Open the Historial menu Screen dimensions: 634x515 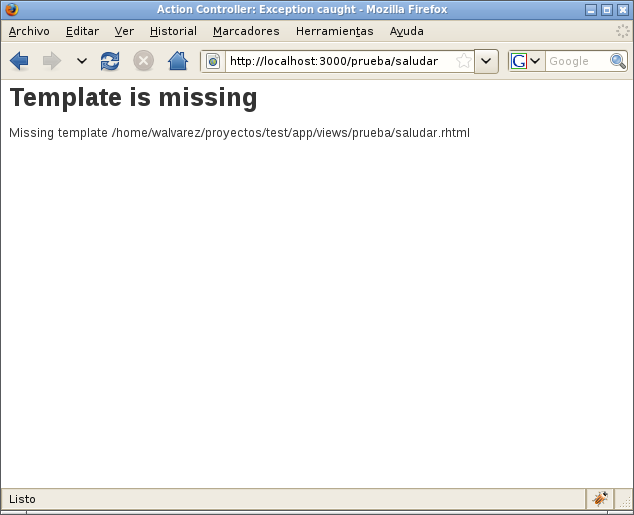173,31
